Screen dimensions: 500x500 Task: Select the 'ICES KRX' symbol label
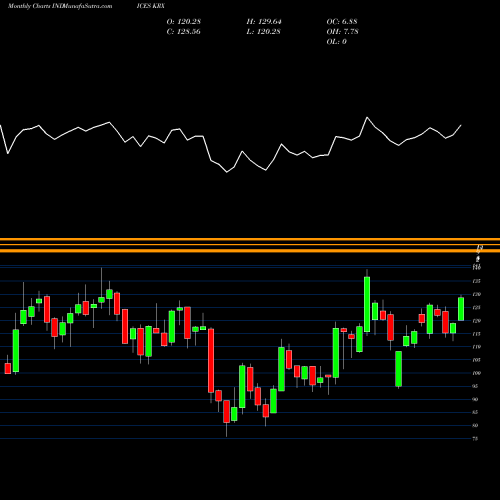[151, 6]
